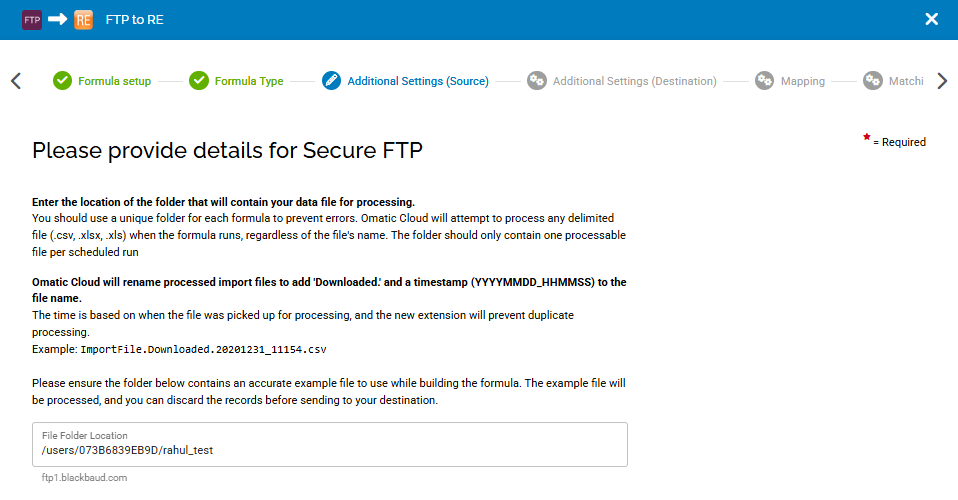Image resolution: width=958 pixels, height=500 pixels.
Task: Select the Additional Settings (Source) step
Action: coord(418,82)
